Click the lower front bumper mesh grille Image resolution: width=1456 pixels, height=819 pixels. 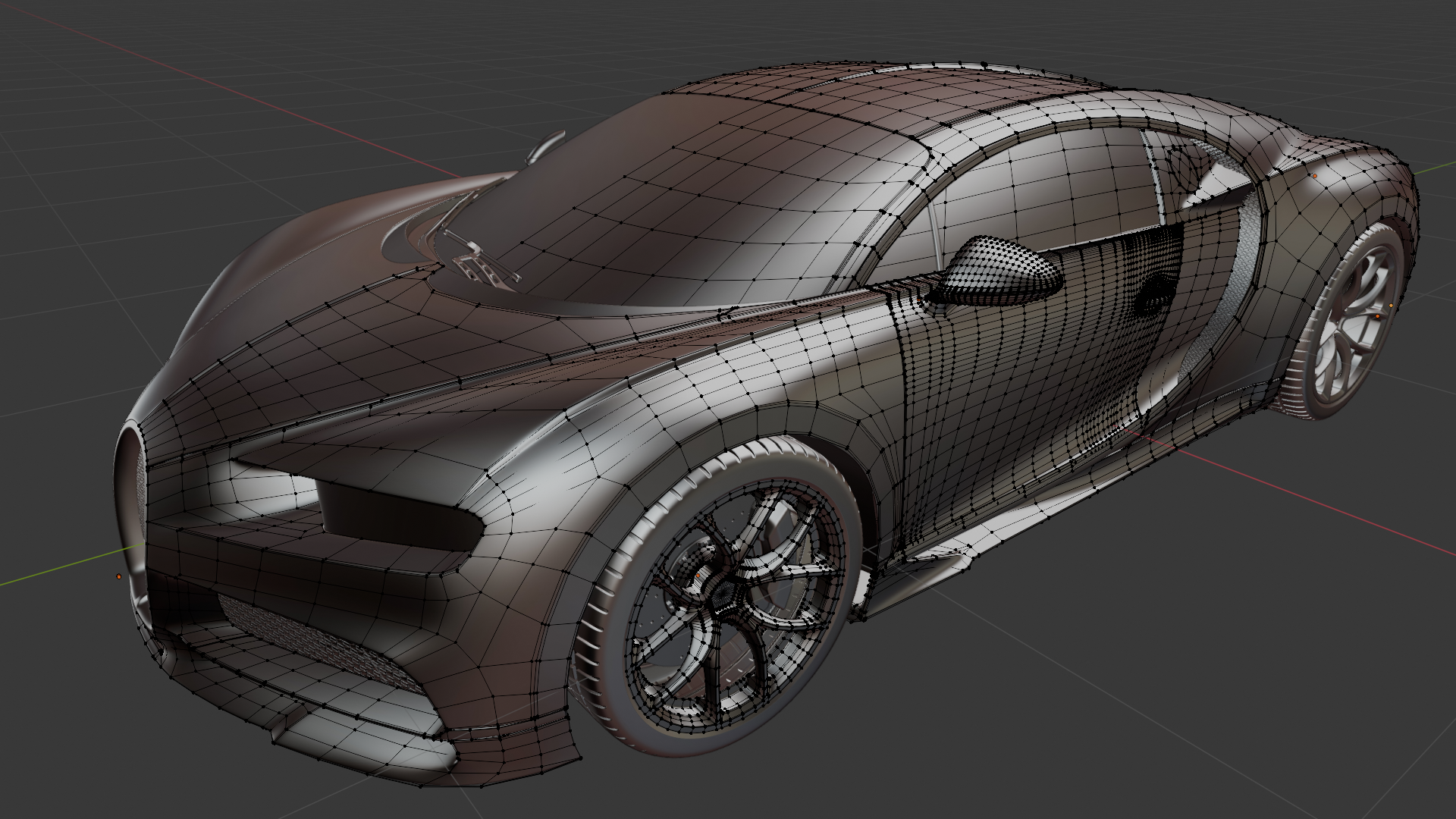[x=322, y=643]
